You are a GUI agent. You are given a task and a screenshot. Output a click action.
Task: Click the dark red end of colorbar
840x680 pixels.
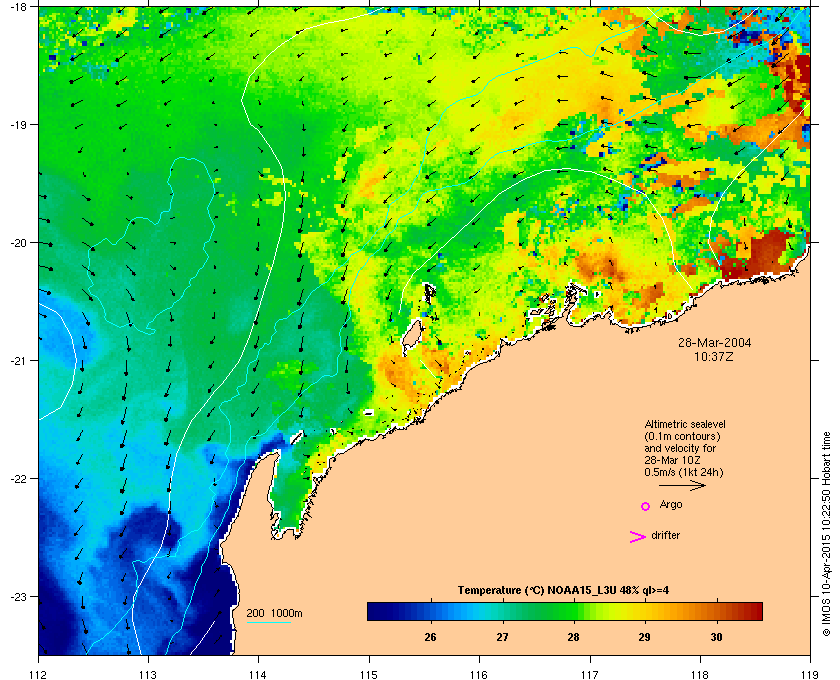click(756, 611)
